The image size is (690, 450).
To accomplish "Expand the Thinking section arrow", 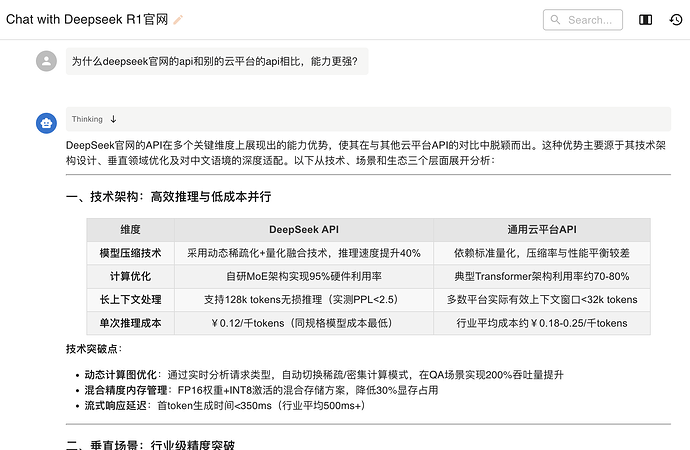I will 113,119.
